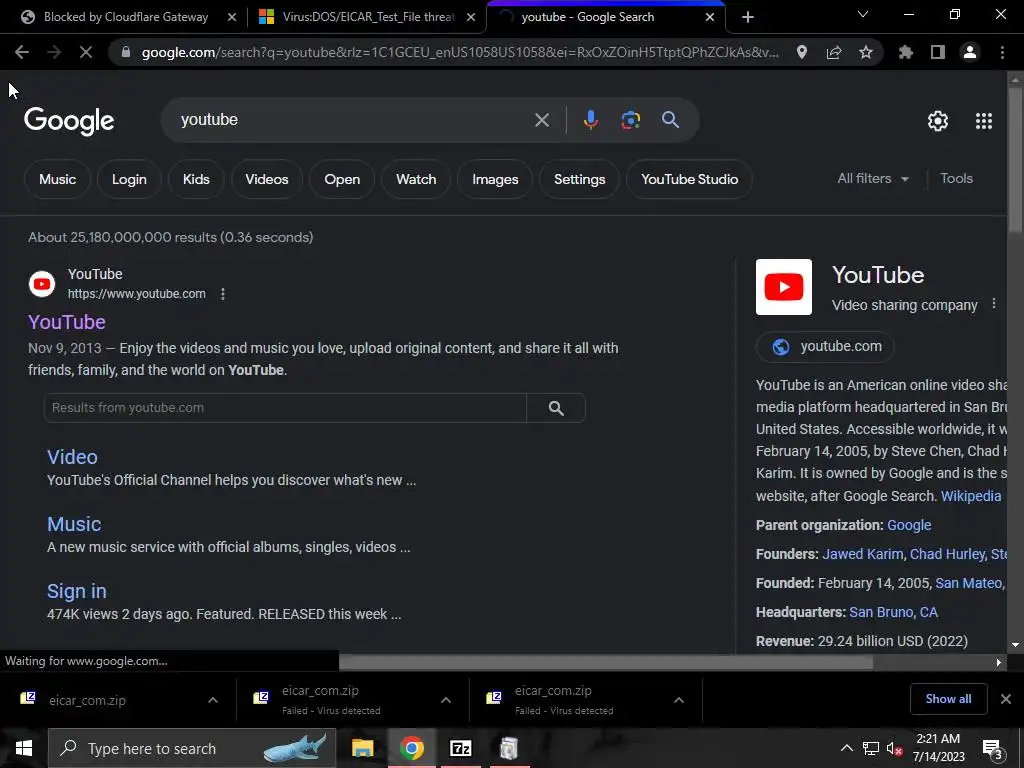Open the notification center icon
The width and height of the screenshot is (1024, 768).
993,749
